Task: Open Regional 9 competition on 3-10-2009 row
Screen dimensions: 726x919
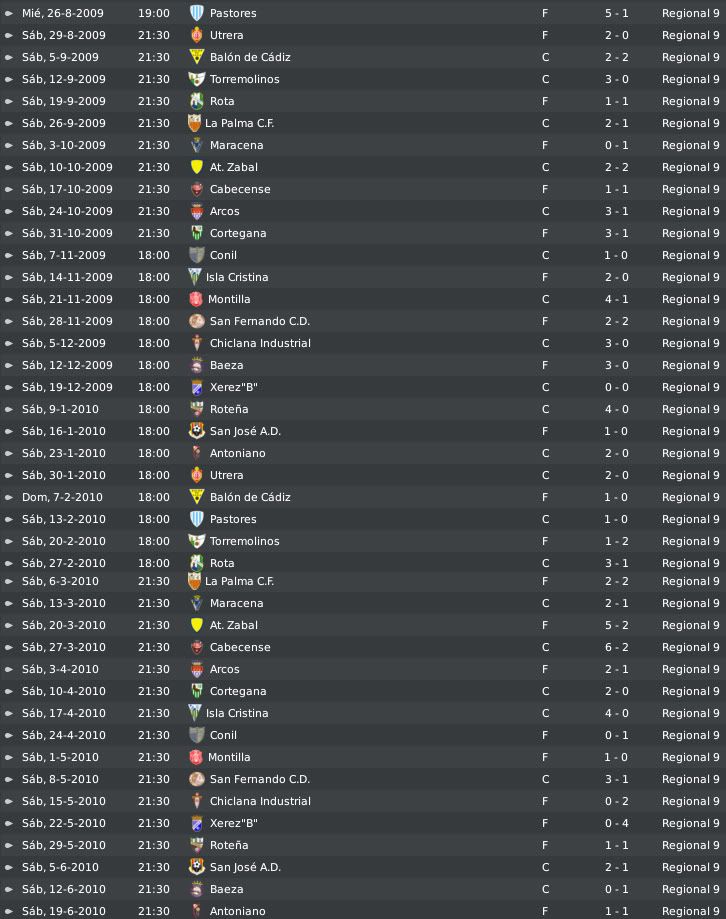Action: pos(690,145)
